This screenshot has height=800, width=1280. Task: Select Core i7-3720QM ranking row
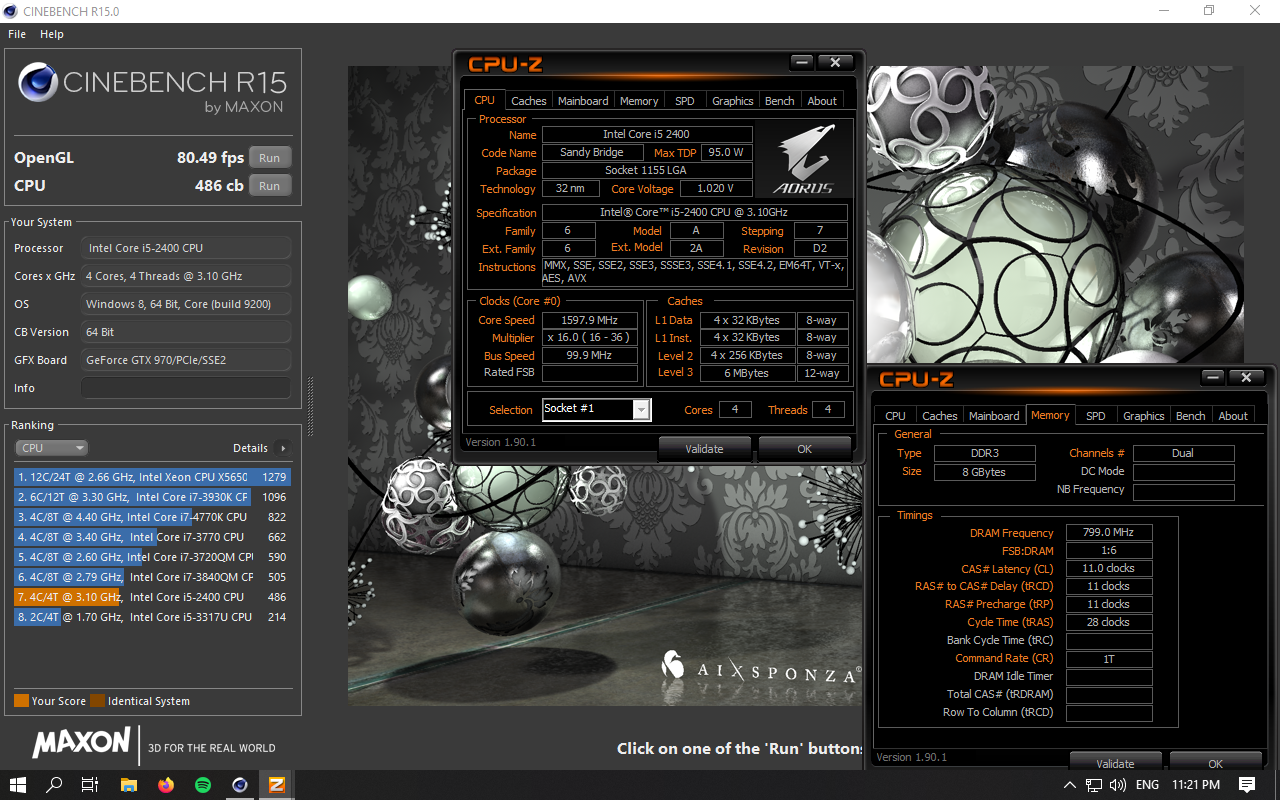[152, 557]
